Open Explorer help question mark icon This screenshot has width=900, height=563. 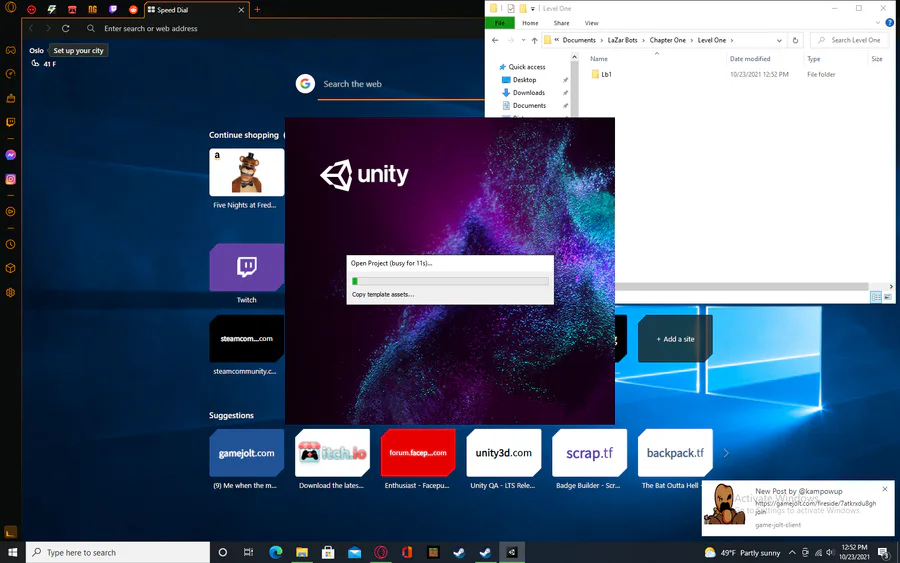coord(890,22)
